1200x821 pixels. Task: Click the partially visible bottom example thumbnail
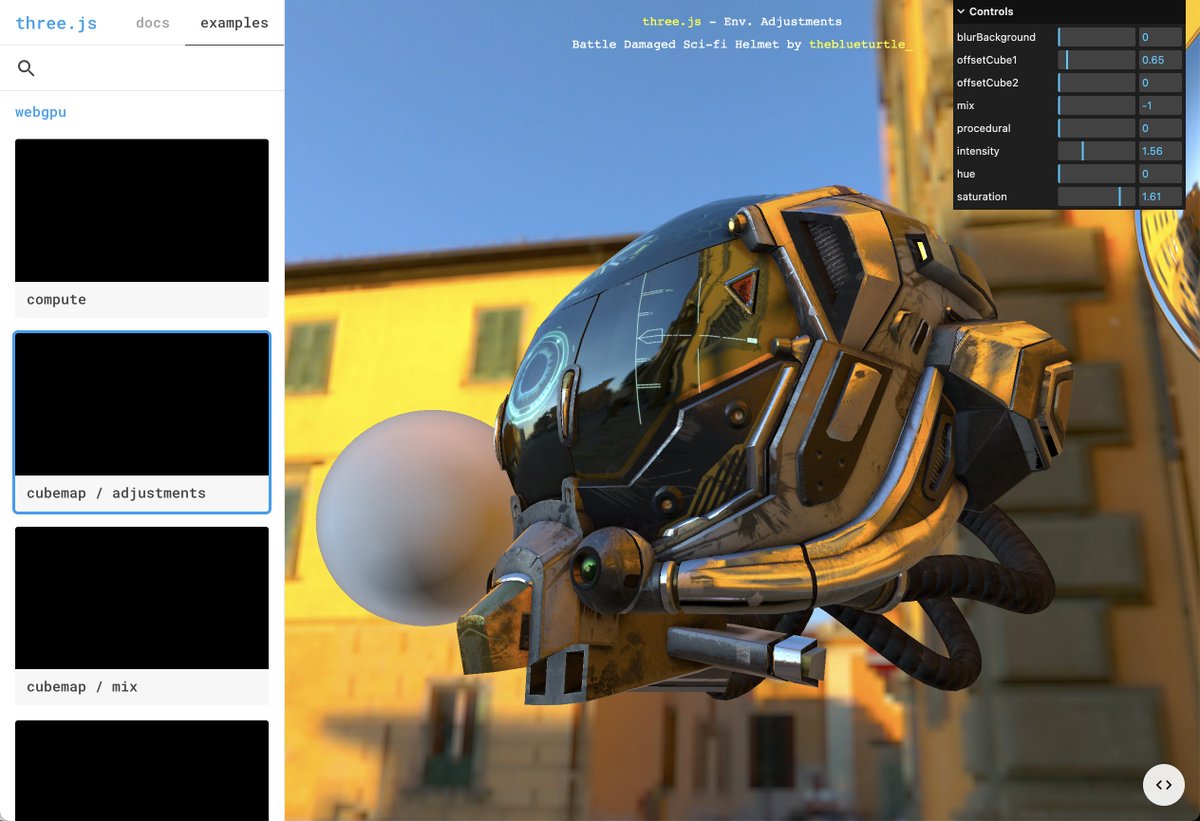click(x=141, y=770)
